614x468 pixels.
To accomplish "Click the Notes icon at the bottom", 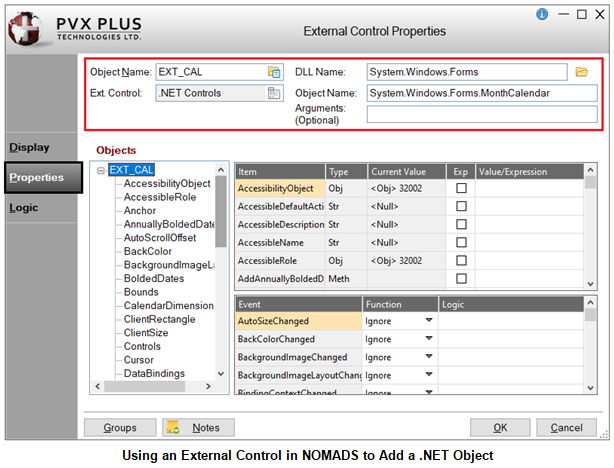I will point(173,428).
